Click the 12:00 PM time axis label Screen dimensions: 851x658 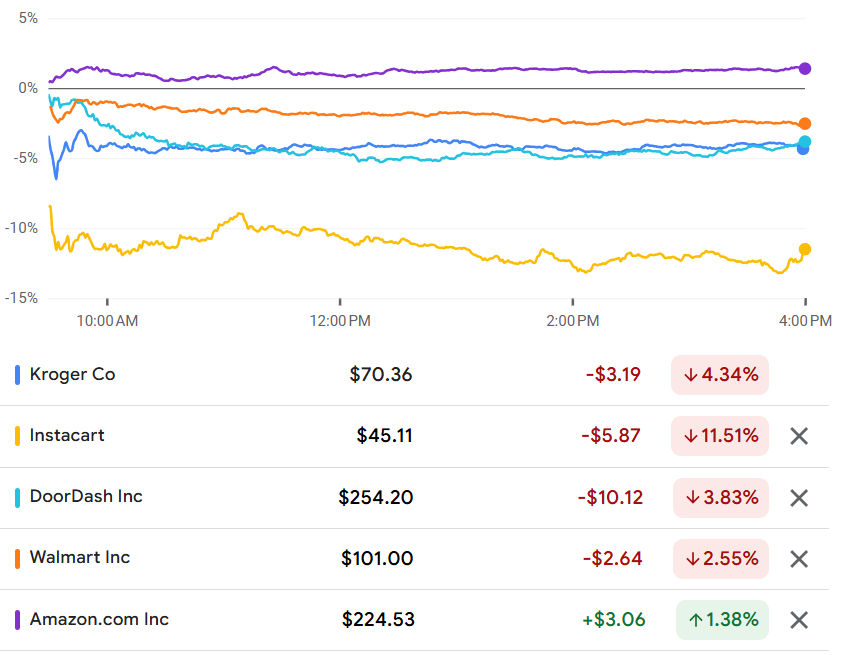[340, 321]
